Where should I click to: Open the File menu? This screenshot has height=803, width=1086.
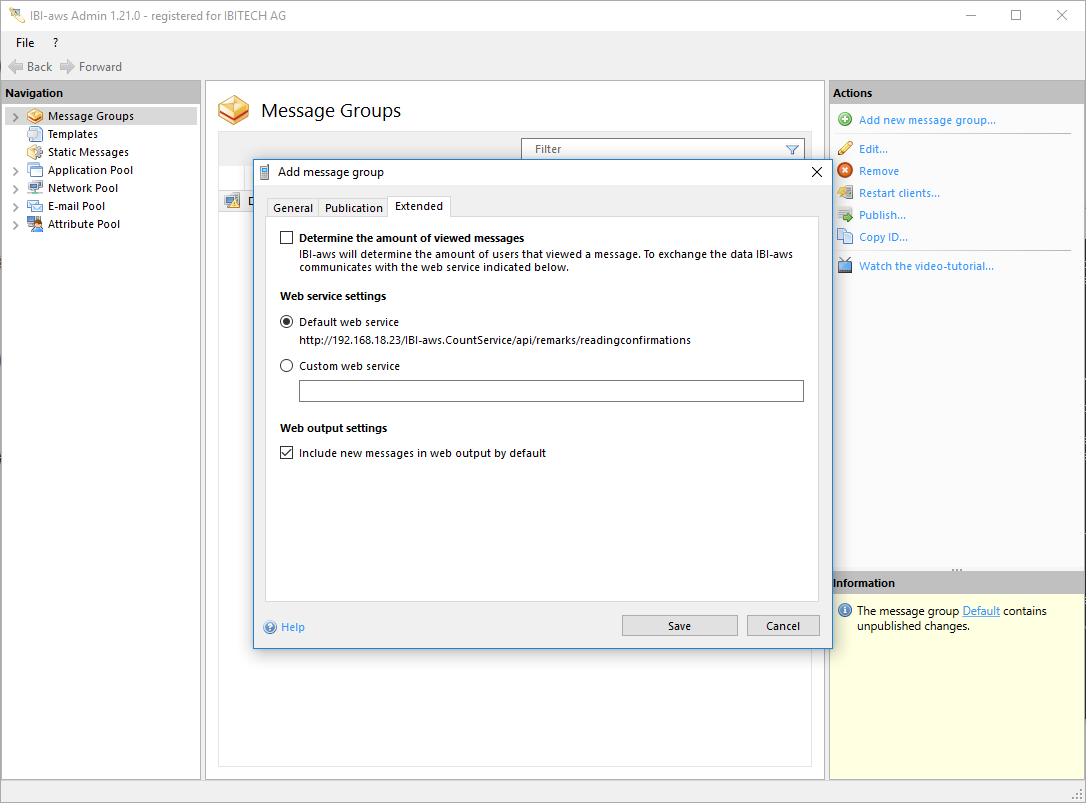point(25,43)
